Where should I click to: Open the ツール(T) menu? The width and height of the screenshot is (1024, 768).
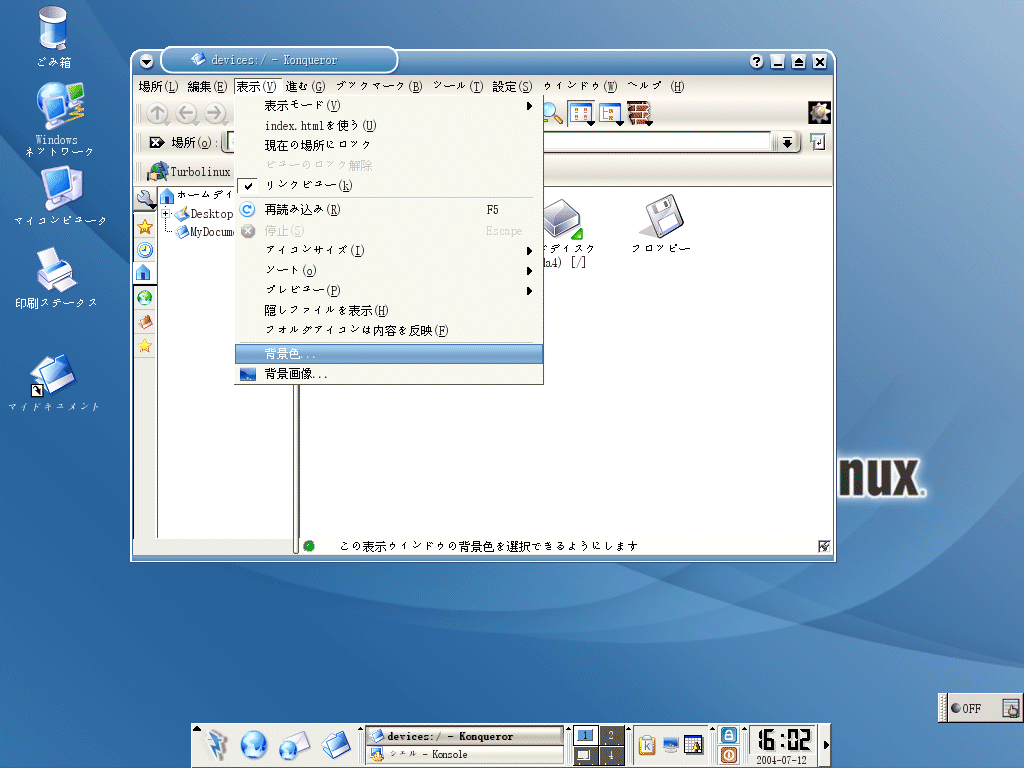(458, 86)
